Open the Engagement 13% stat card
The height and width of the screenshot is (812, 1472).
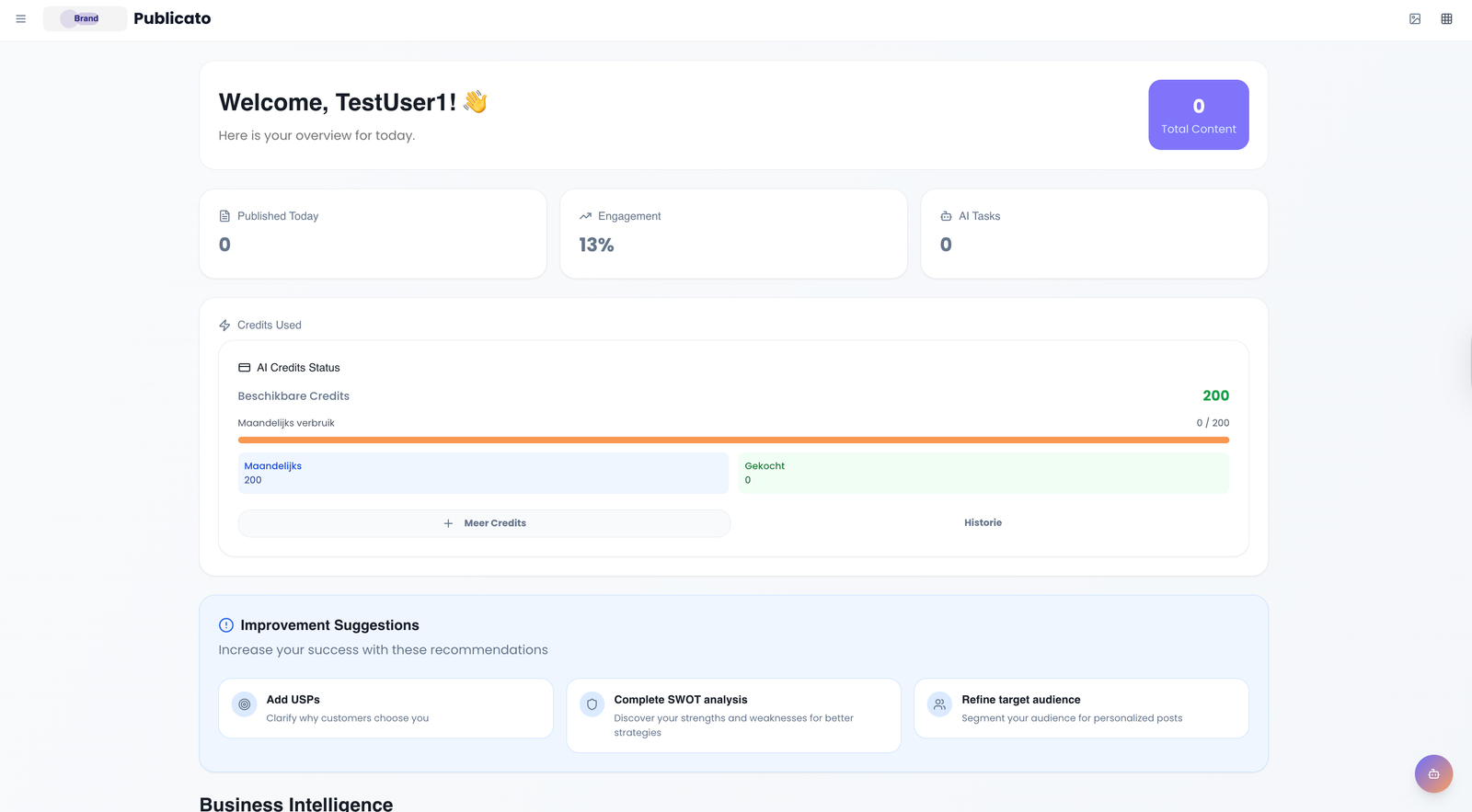[x=733, y=234]
